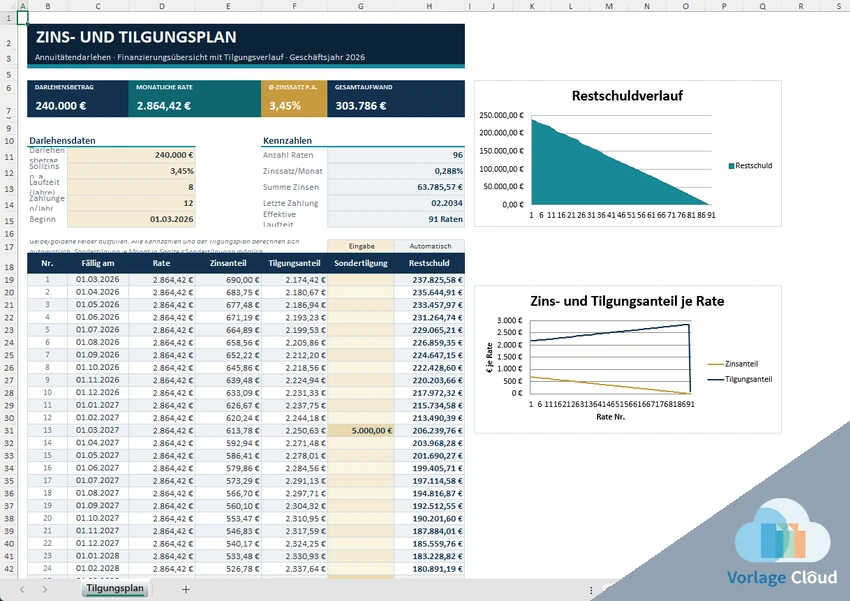This screenshot has height=601, width=850.
Task: Select the Zins- und Tilgungsanteil je Rate chart title
Action: tap(627, 301)
